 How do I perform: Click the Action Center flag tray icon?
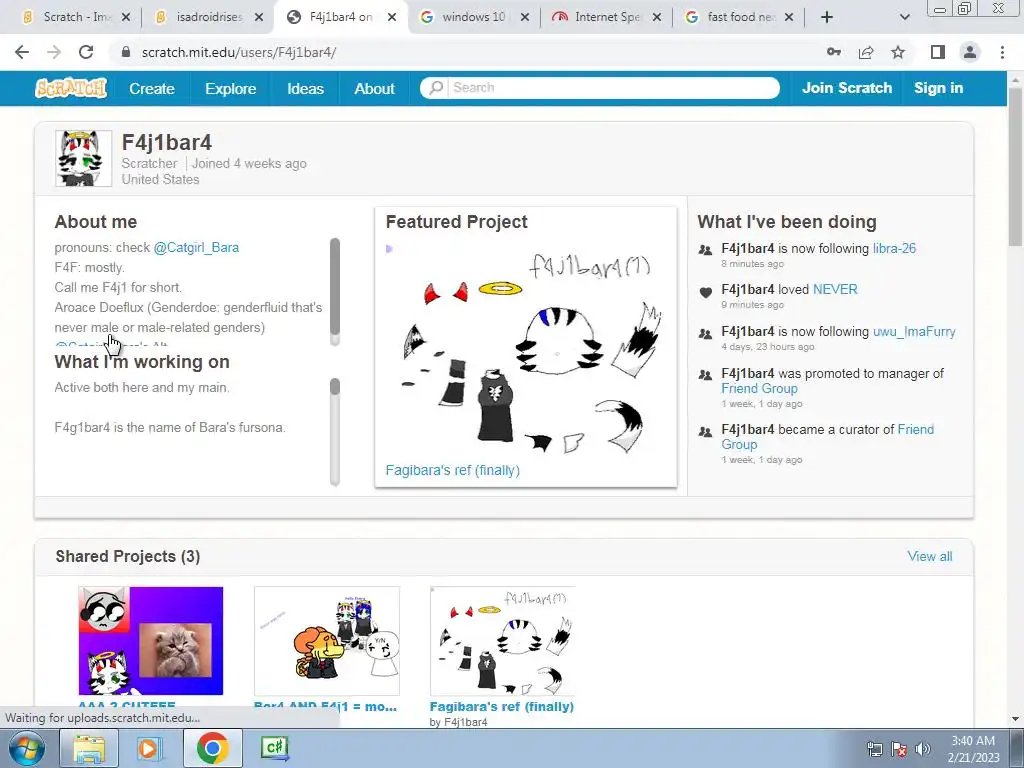point(899,749)
